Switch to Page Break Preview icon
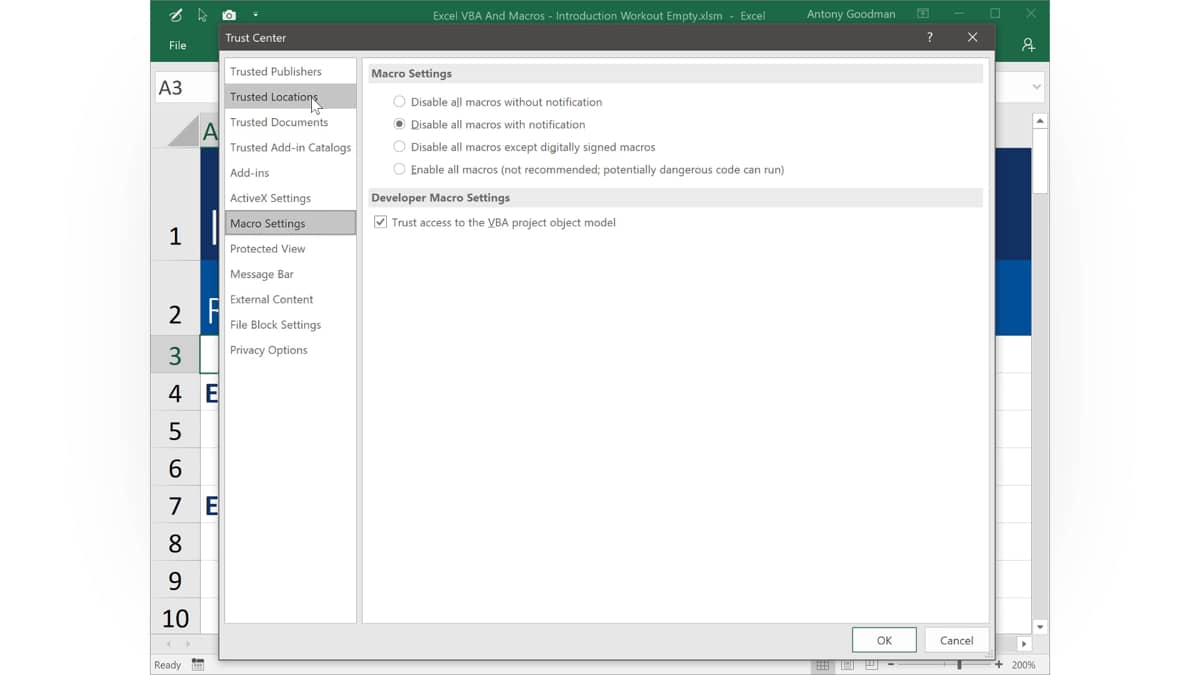Image resolution: width=1200 pixels, height=675 pixels. pos(871,665)
